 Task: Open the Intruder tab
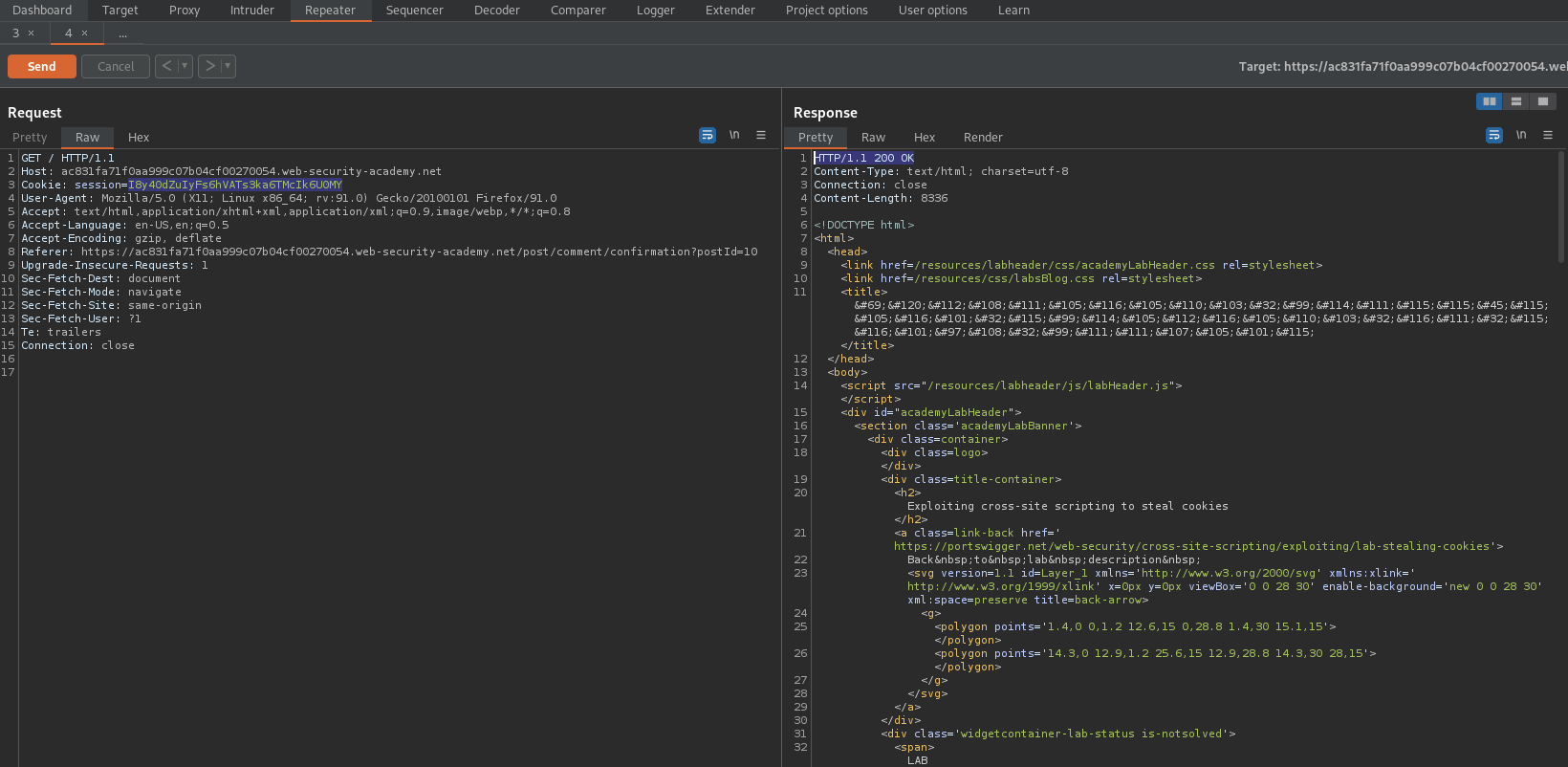point(252,11)
